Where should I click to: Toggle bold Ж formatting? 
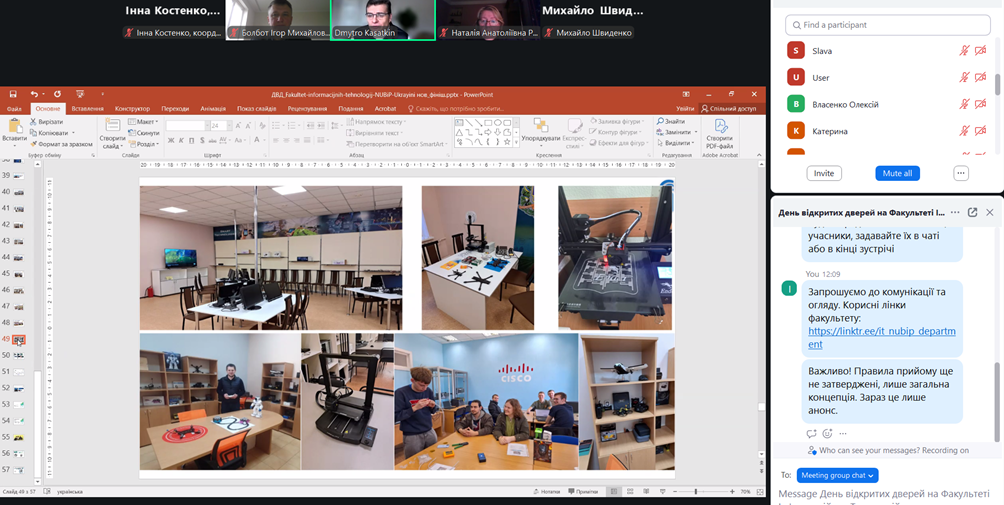click(171, 140)
